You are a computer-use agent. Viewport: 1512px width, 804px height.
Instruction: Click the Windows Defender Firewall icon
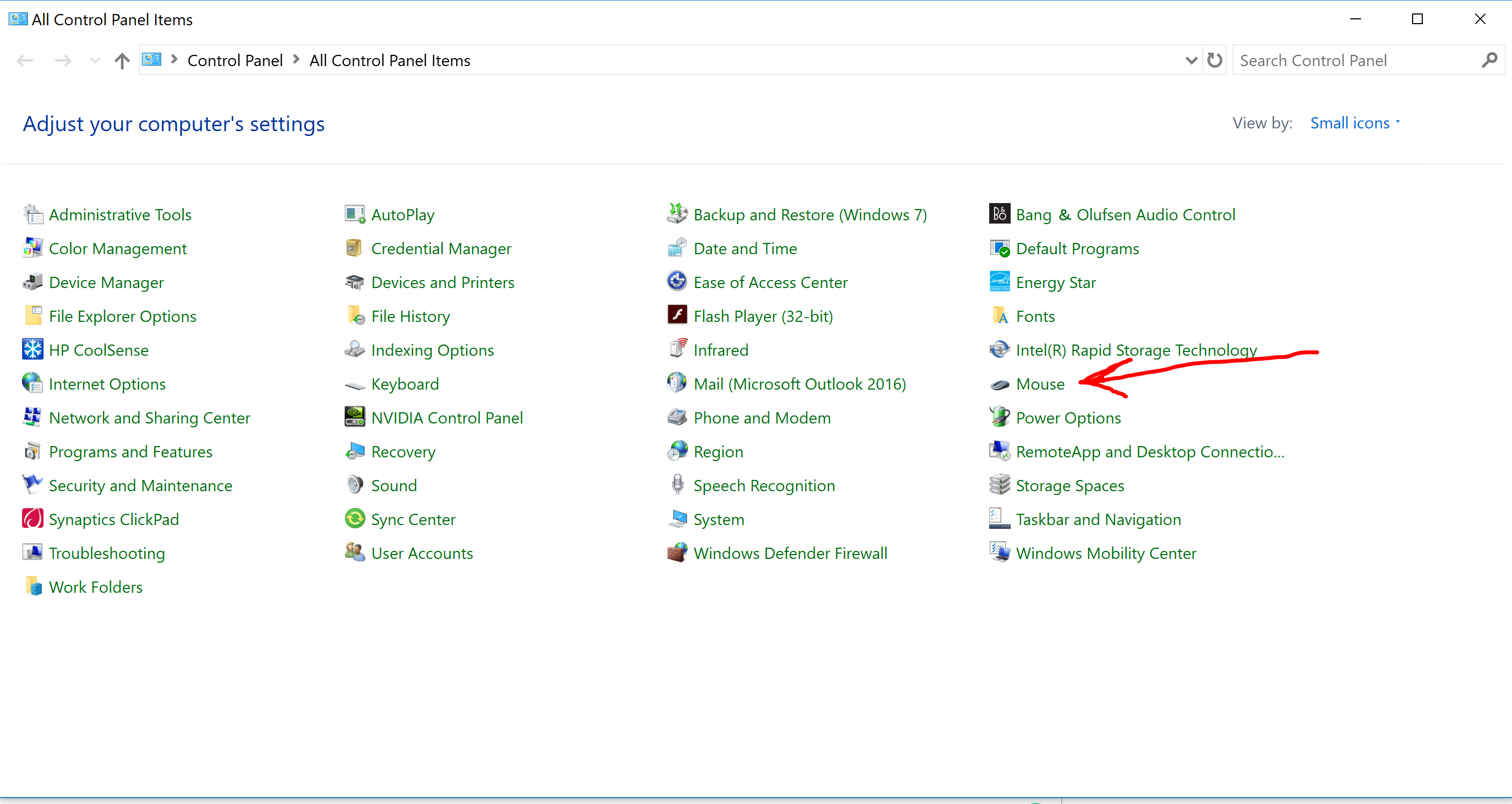[x=677, y=552]
